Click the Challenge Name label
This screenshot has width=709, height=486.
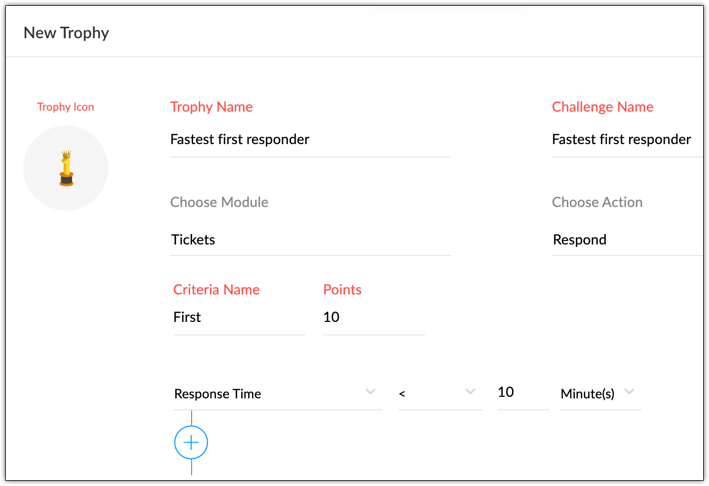coord(602,107)
